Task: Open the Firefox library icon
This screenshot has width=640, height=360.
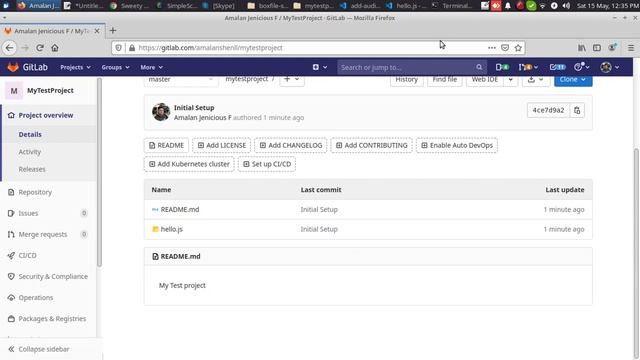Action: click(582, 48)
